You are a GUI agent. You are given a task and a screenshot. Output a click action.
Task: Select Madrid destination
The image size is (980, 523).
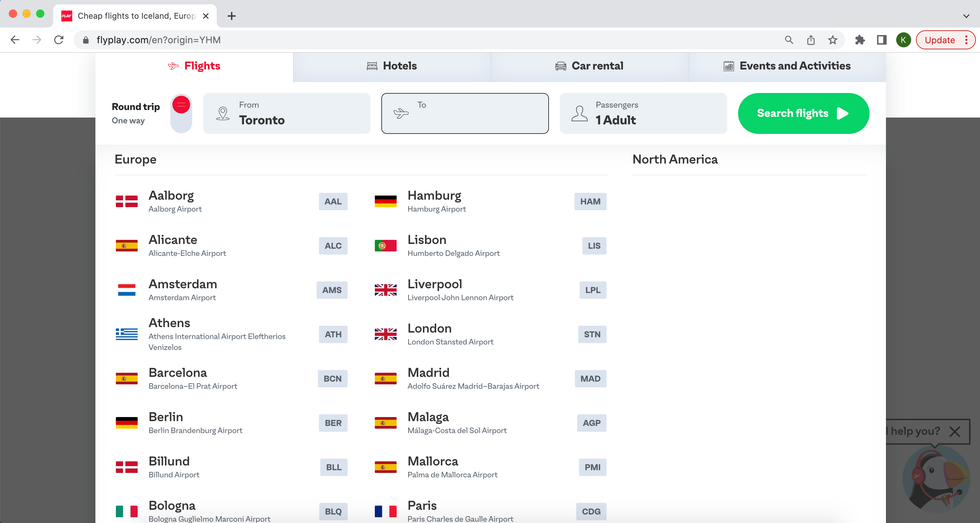[490, 379]
